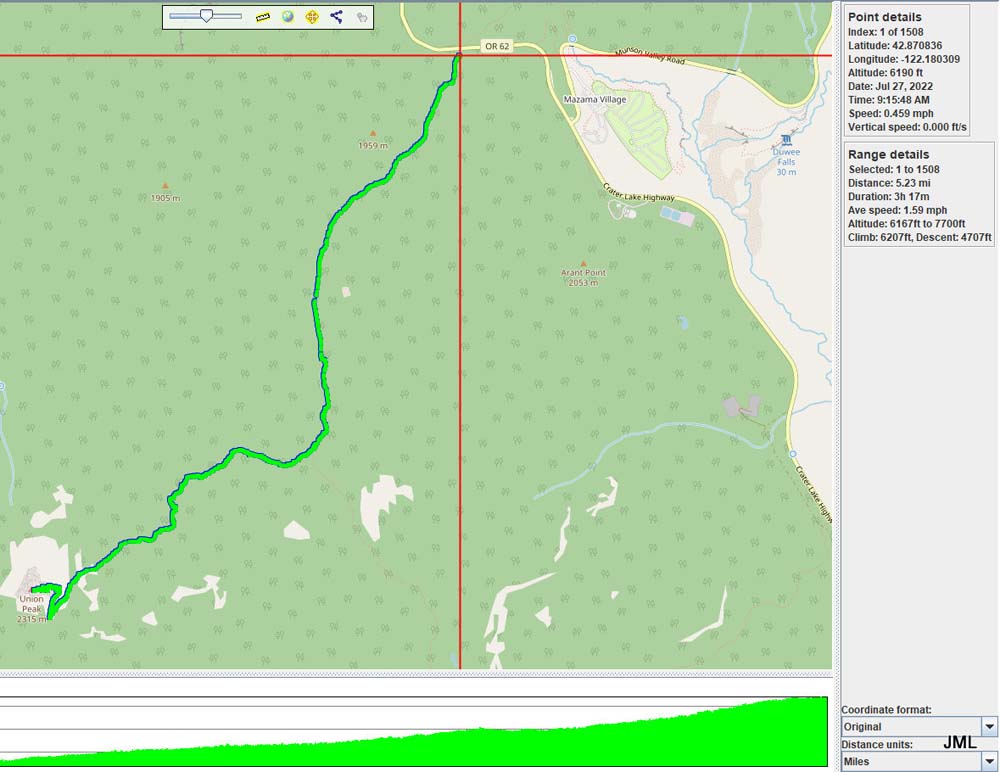Select the track start point at the crosshair
This screenshot has height=772, width=1000.
pyautogui.click(x=459, y=55)
